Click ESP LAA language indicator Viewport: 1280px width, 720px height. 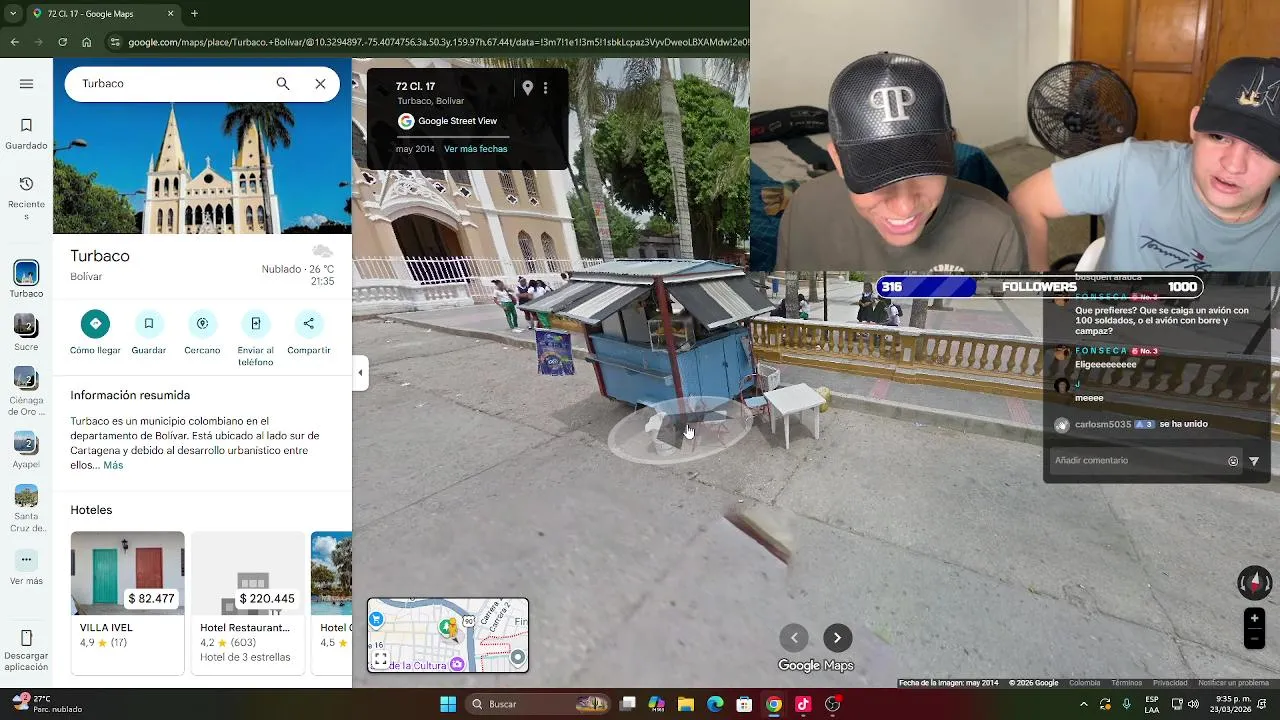1152,704
